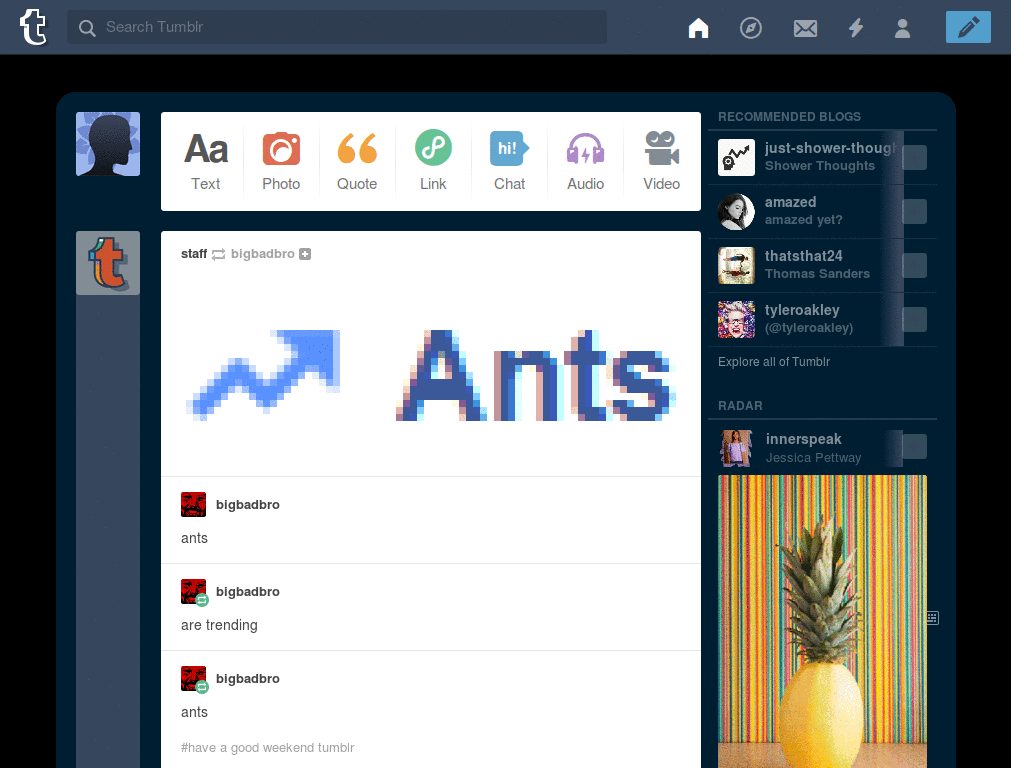Follow tyleroakley with its side button
Screen dimensions: 1024x768
click(x=914, y=320)
